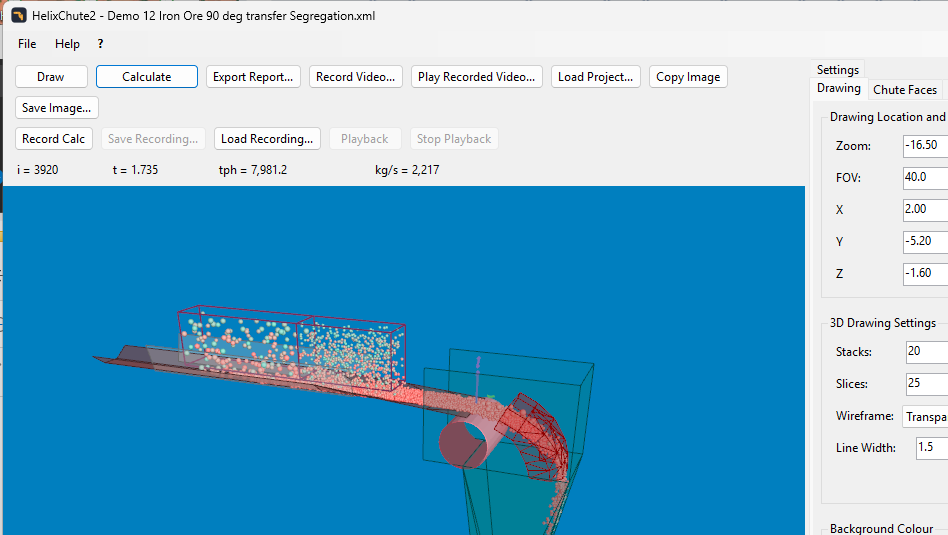Open the Wireframe dropdown
The width and height of the screenshot is (948, 535).
(x=925, y=417)
